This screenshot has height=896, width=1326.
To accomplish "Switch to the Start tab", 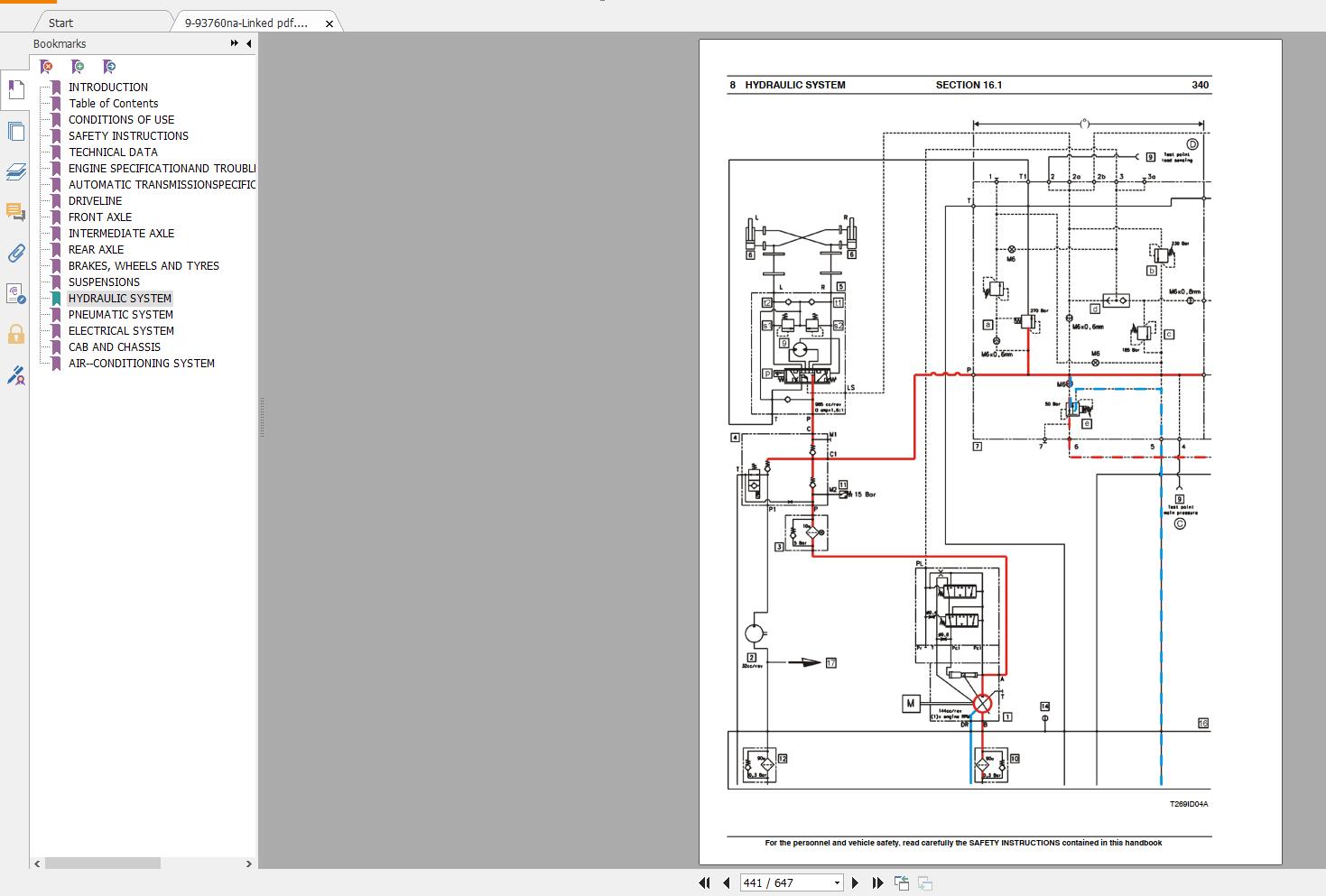I will (x=60, y=23).
